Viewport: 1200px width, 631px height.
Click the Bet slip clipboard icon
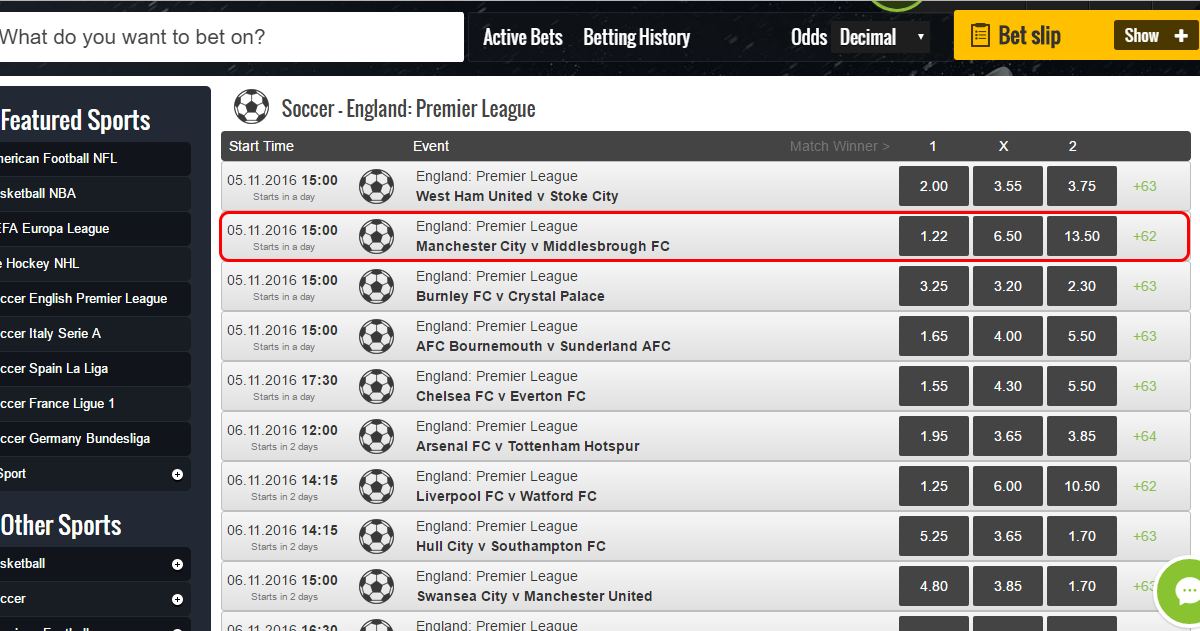[x=980, y=36]
